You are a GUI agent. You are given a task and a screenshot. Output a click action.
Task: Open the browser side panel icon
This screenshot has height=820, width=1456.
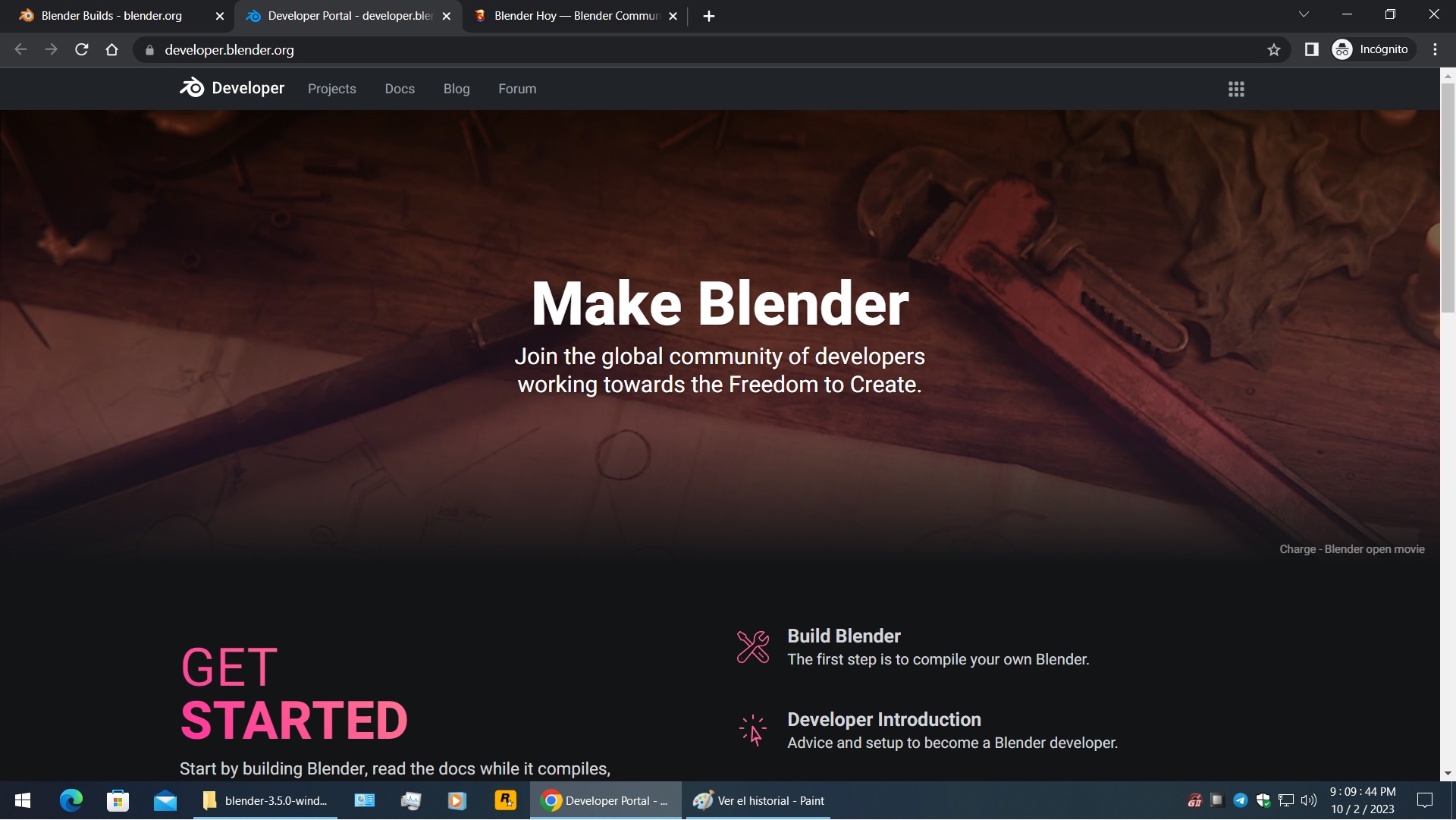1311,50
